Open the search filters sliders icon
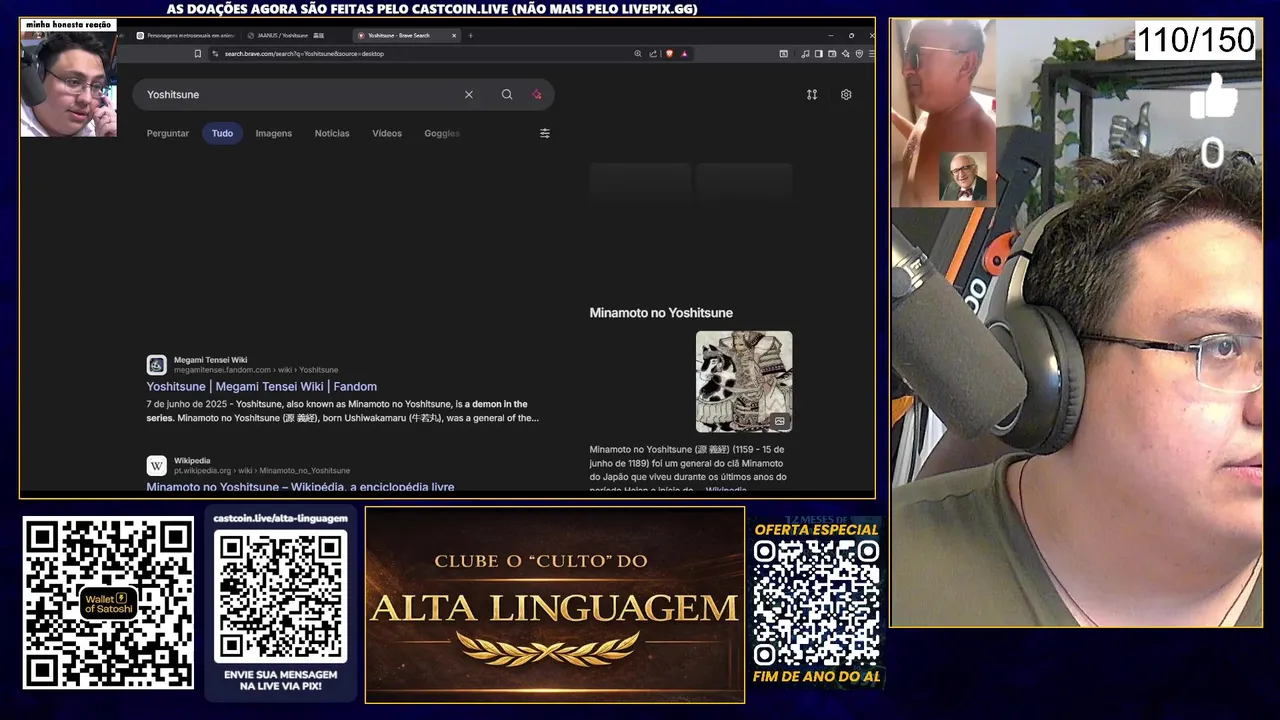Image resolution: width=1280 pixels, height=720 pixels. pyautogui.click(x=545, y=133)
